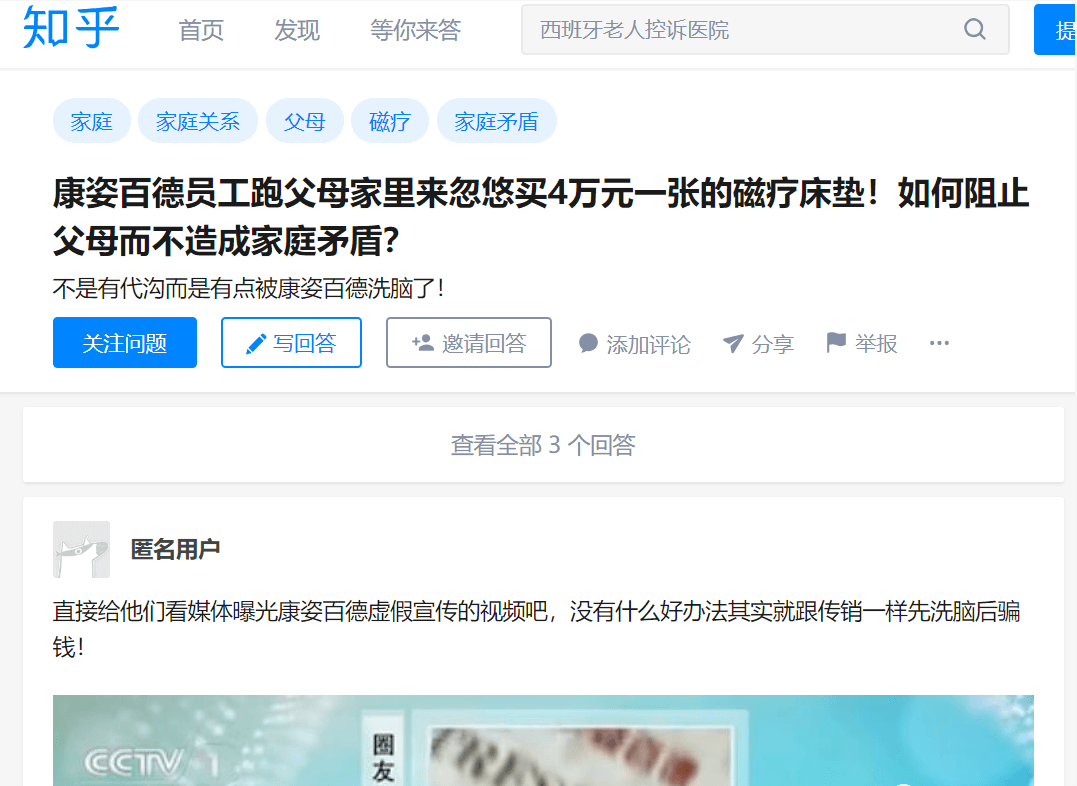This screenshot has height=786, width=1077.
Task: Click the flag report icon
Action: 835,342
